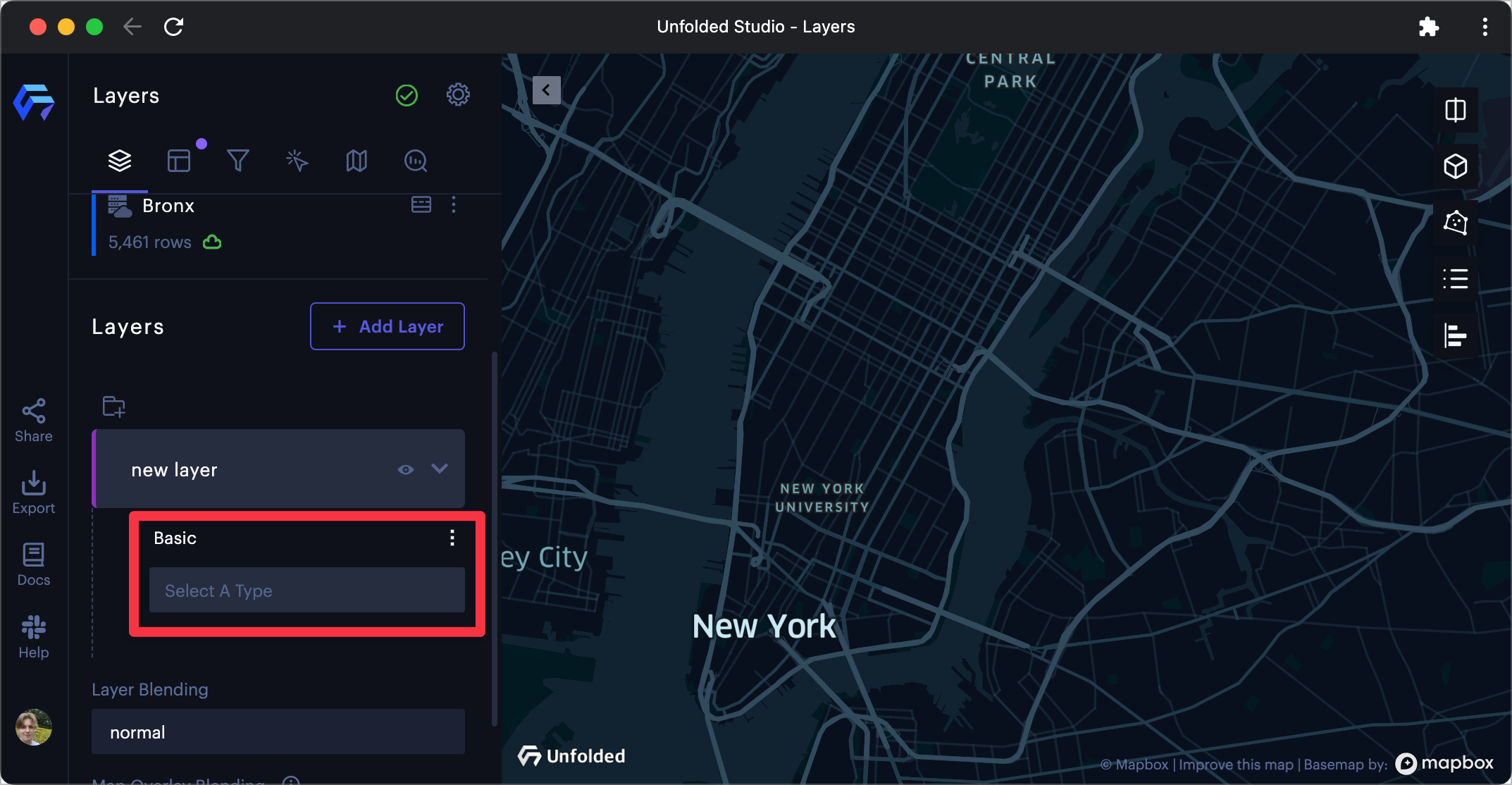Switch to the Layers stack tab
Screen dimensions: 1512x785
pyautogui.click(x=120, y=161)
